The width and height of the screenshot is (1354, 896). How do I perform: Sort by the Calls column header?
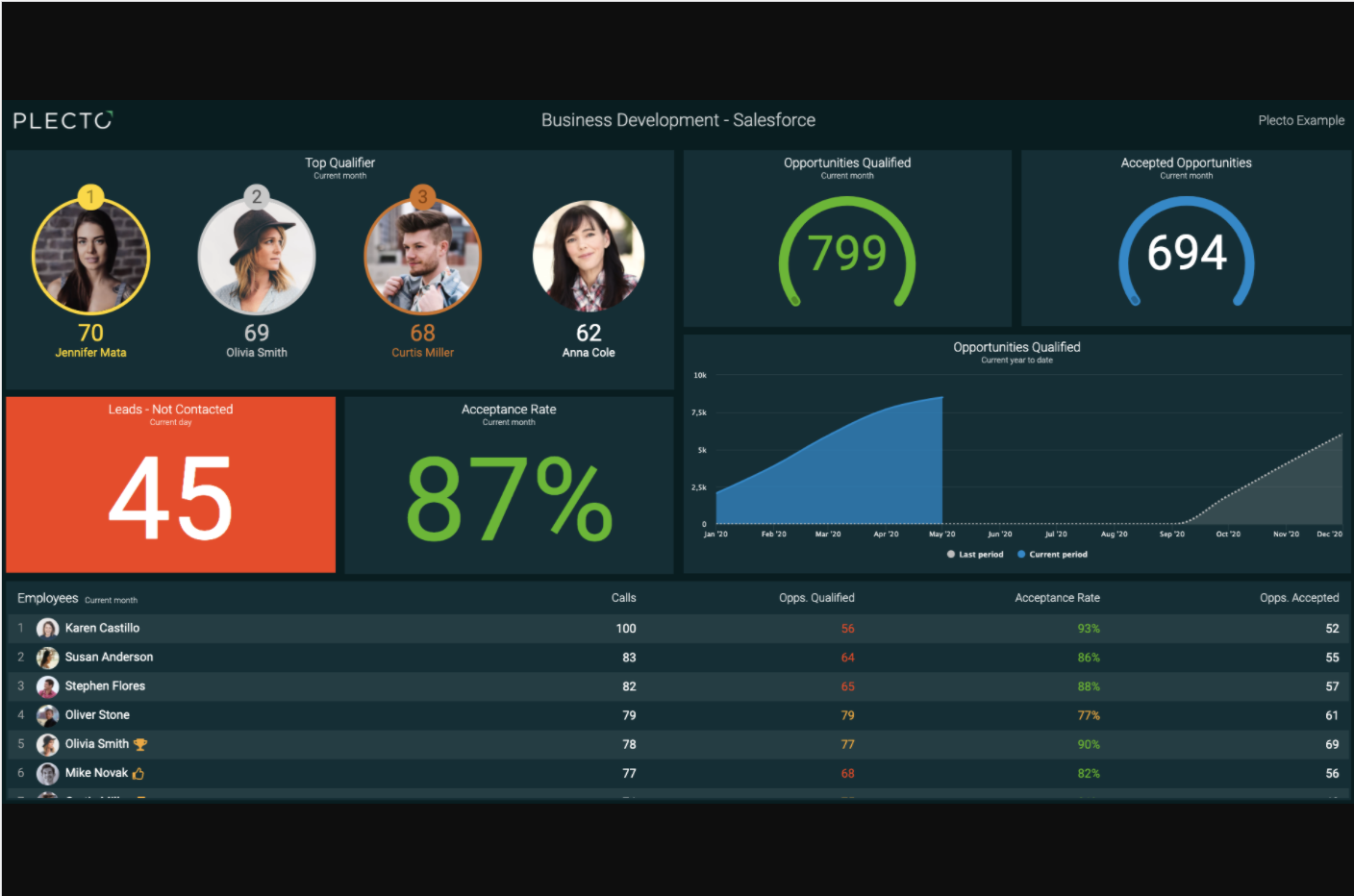(x=623, y=598)
